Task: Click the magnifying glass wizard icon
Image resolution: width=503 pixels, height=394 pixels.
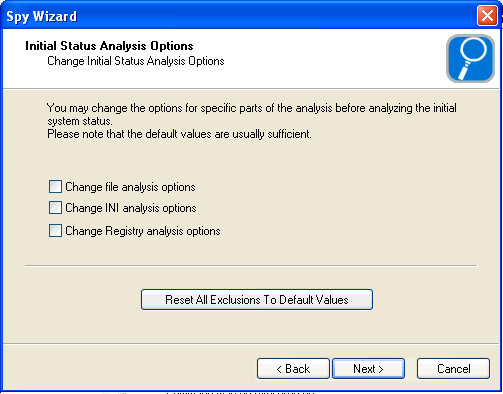Action: click(470, 59)
